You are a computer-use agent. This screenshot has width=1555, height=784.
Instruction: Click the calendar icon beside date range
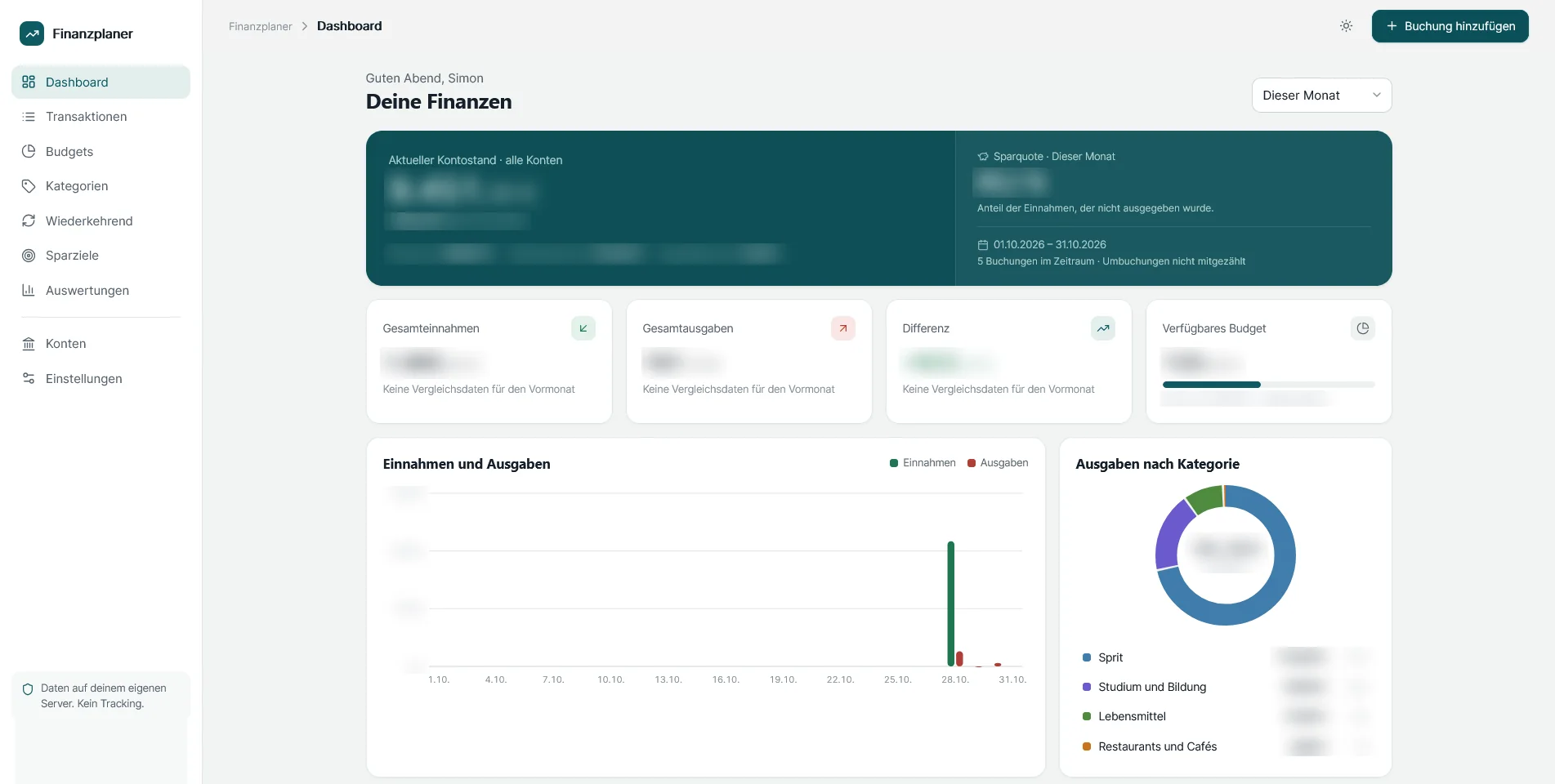(983, 245)
